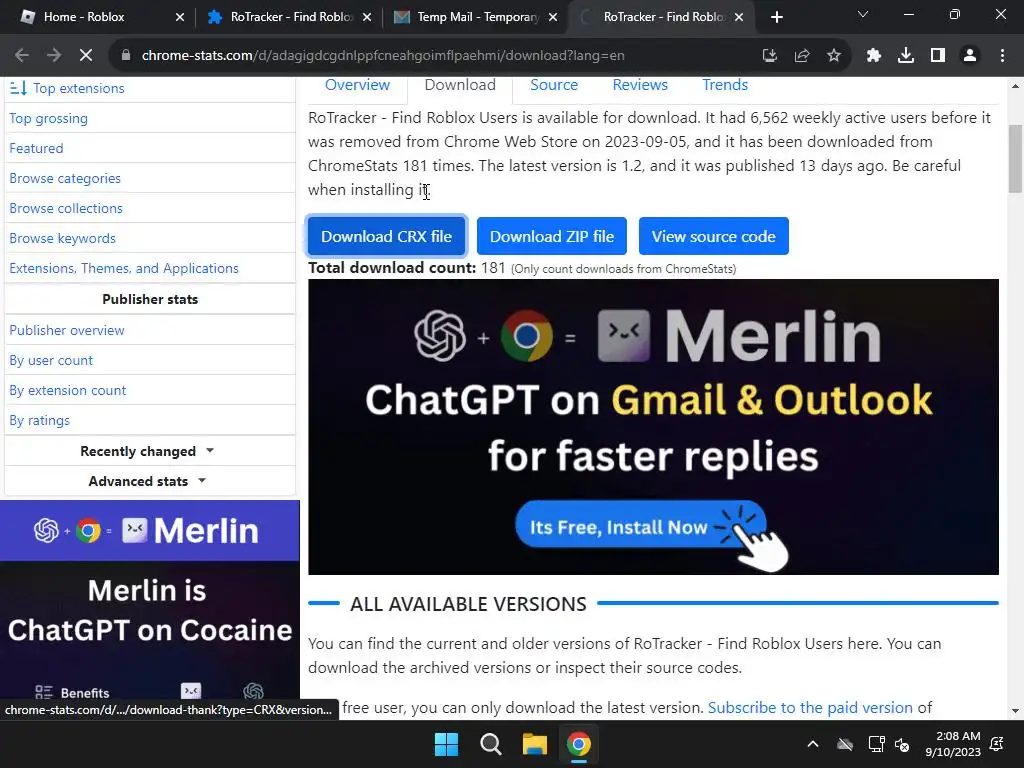1024x768 pixels.
Task: Open By extension count link
Action: tap(67, 391)
